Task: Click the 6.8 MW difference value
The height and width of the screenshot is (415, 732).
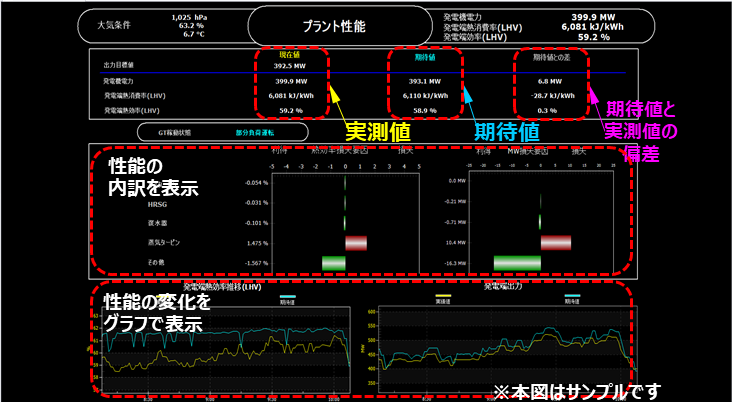Action: tap(550, 81)
